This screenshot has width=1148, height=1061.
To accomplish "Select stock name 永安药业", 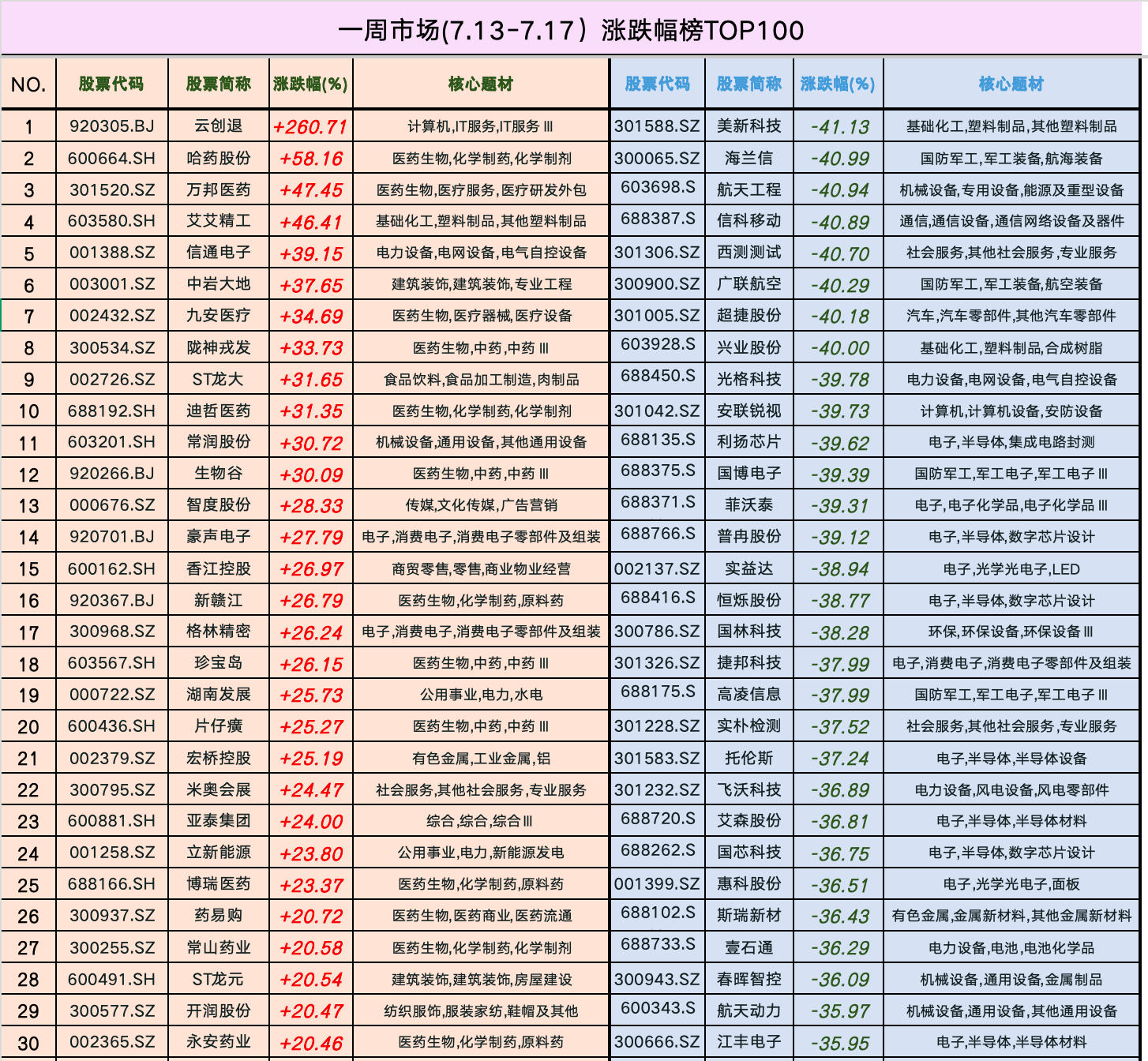I will tap(219, 1042).
